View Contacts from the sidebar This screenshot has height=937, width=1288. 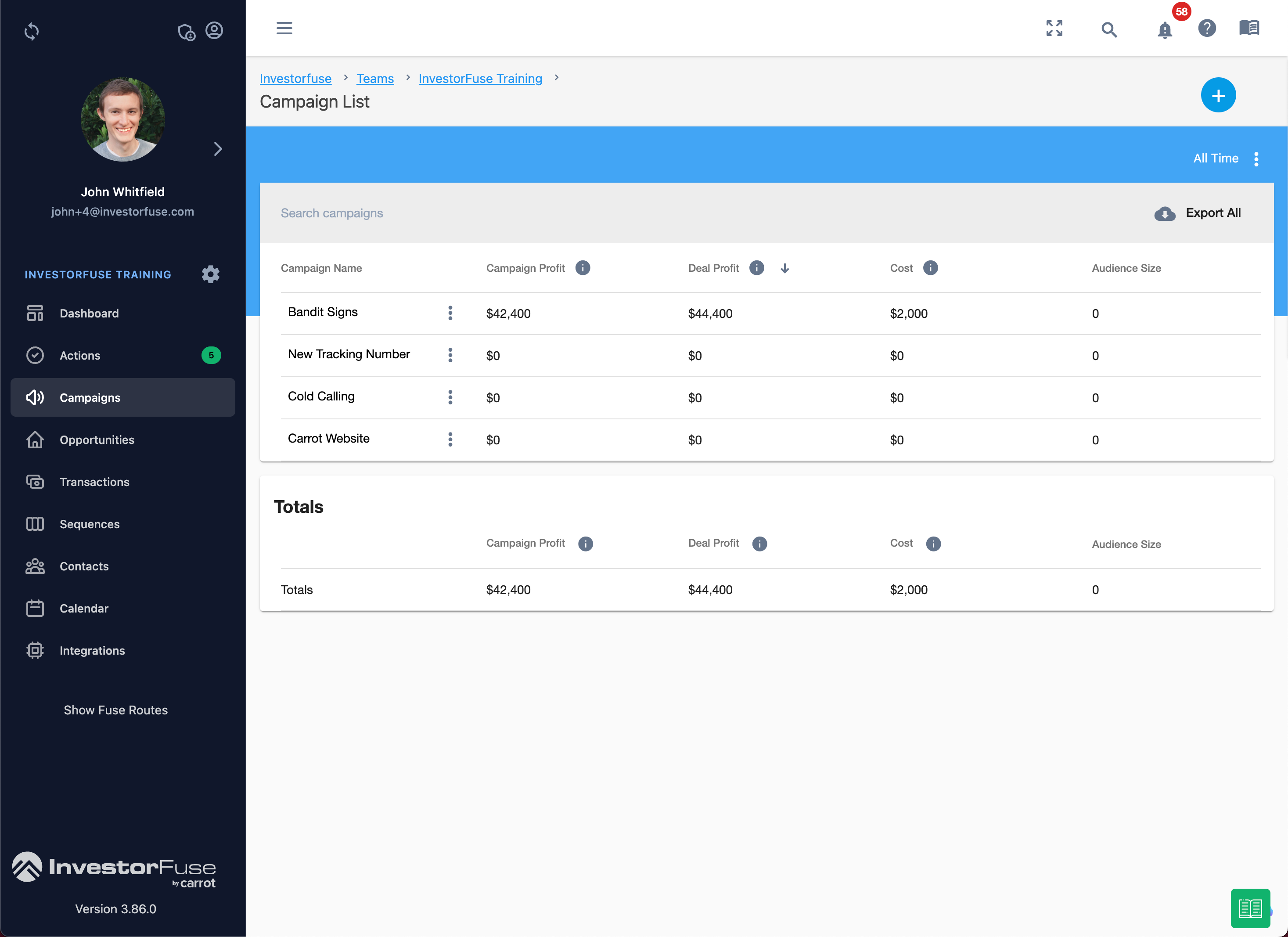[x=83, y=566]
